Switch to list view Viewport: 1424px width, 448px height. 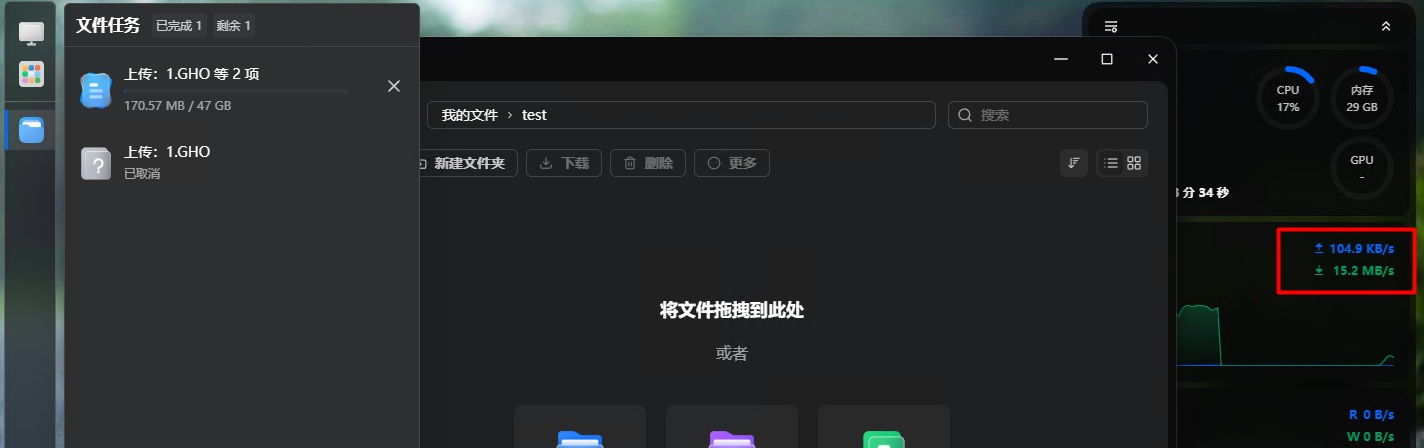[x=1111, y=163]
